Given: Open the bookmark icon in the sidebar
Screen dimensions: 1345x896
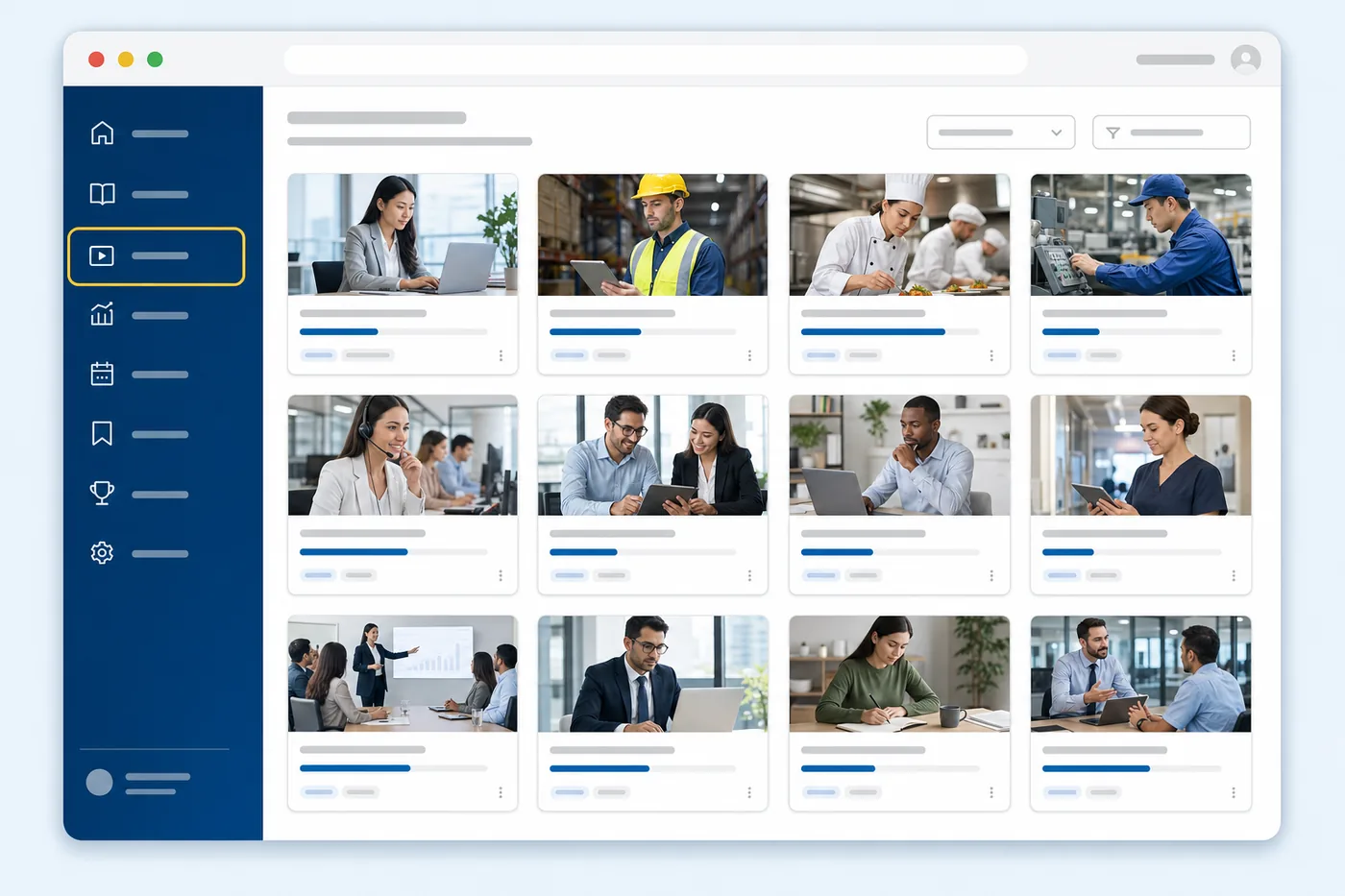Looking at the screenshot, I should [x=102, y=434].
